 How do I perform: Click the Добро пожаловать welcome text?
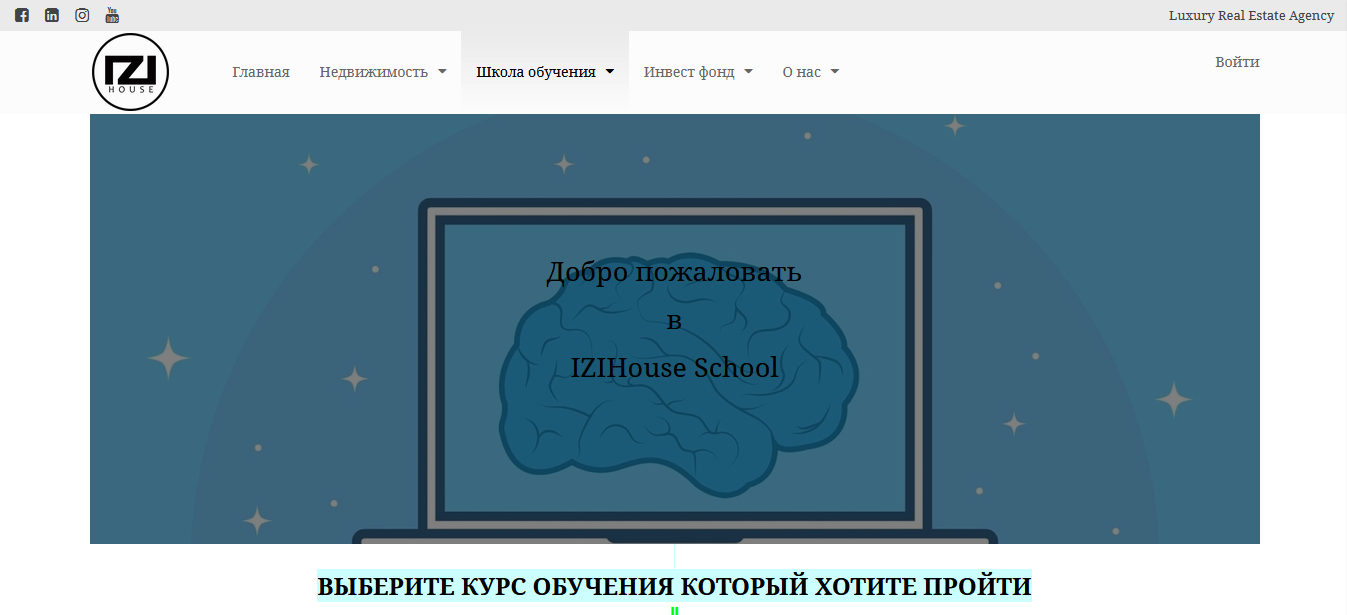coord(674,272)
